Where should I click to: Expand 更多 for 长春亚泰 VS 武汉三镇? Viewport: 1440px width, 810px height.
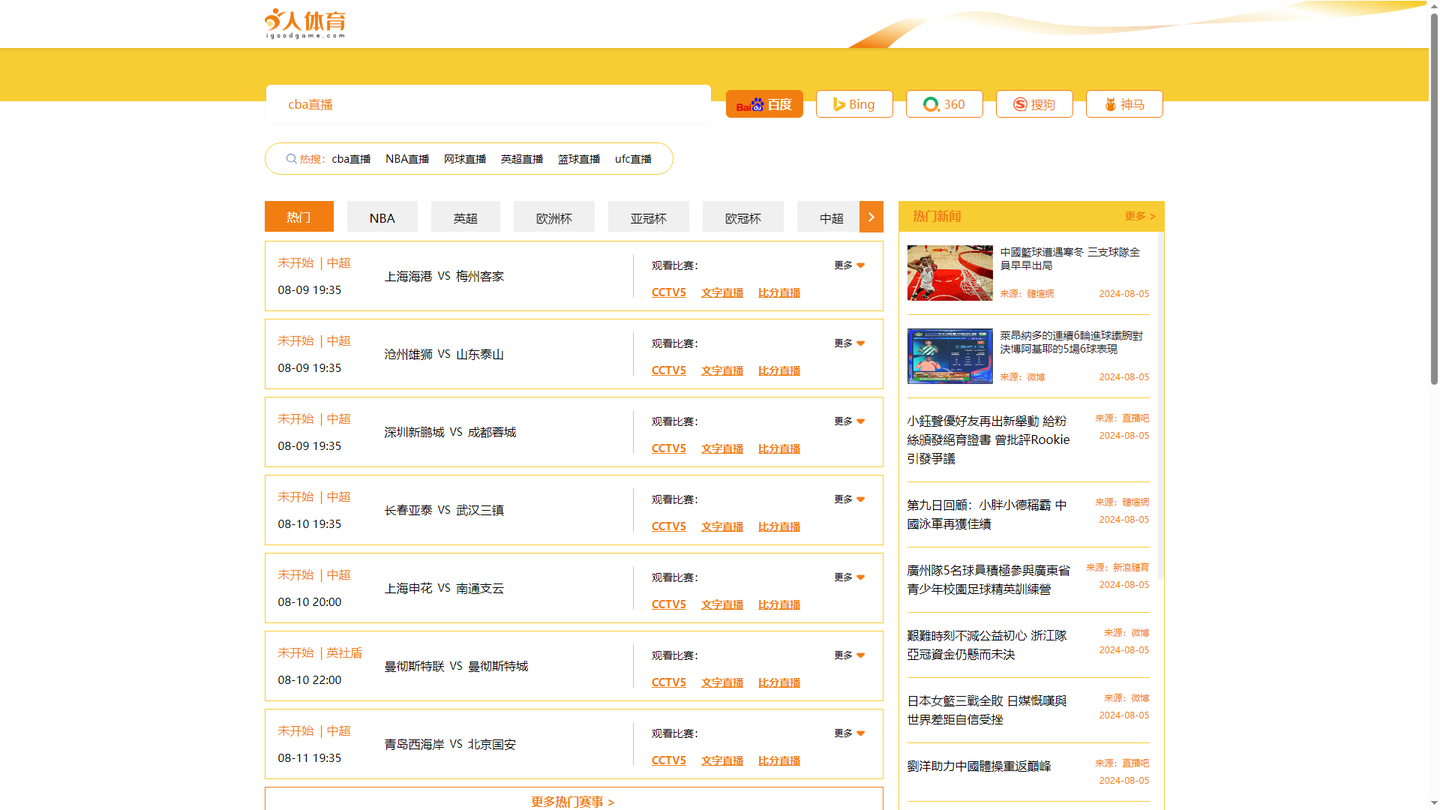850,499
